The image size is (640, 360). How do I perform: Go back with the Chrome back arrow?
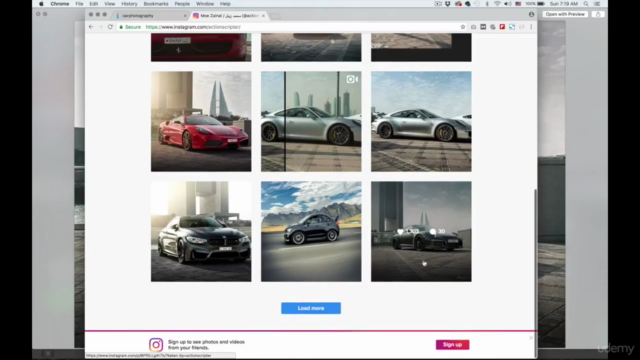pos(91,27)
